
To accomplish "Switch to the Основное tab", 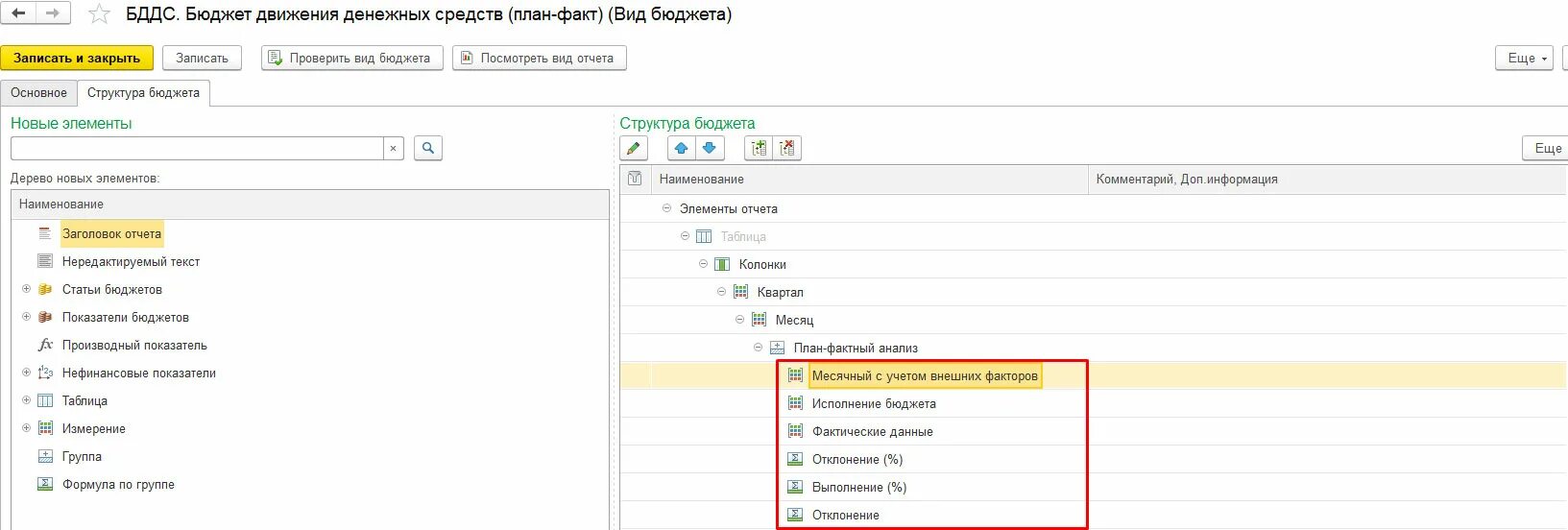I will coord(38,93).
